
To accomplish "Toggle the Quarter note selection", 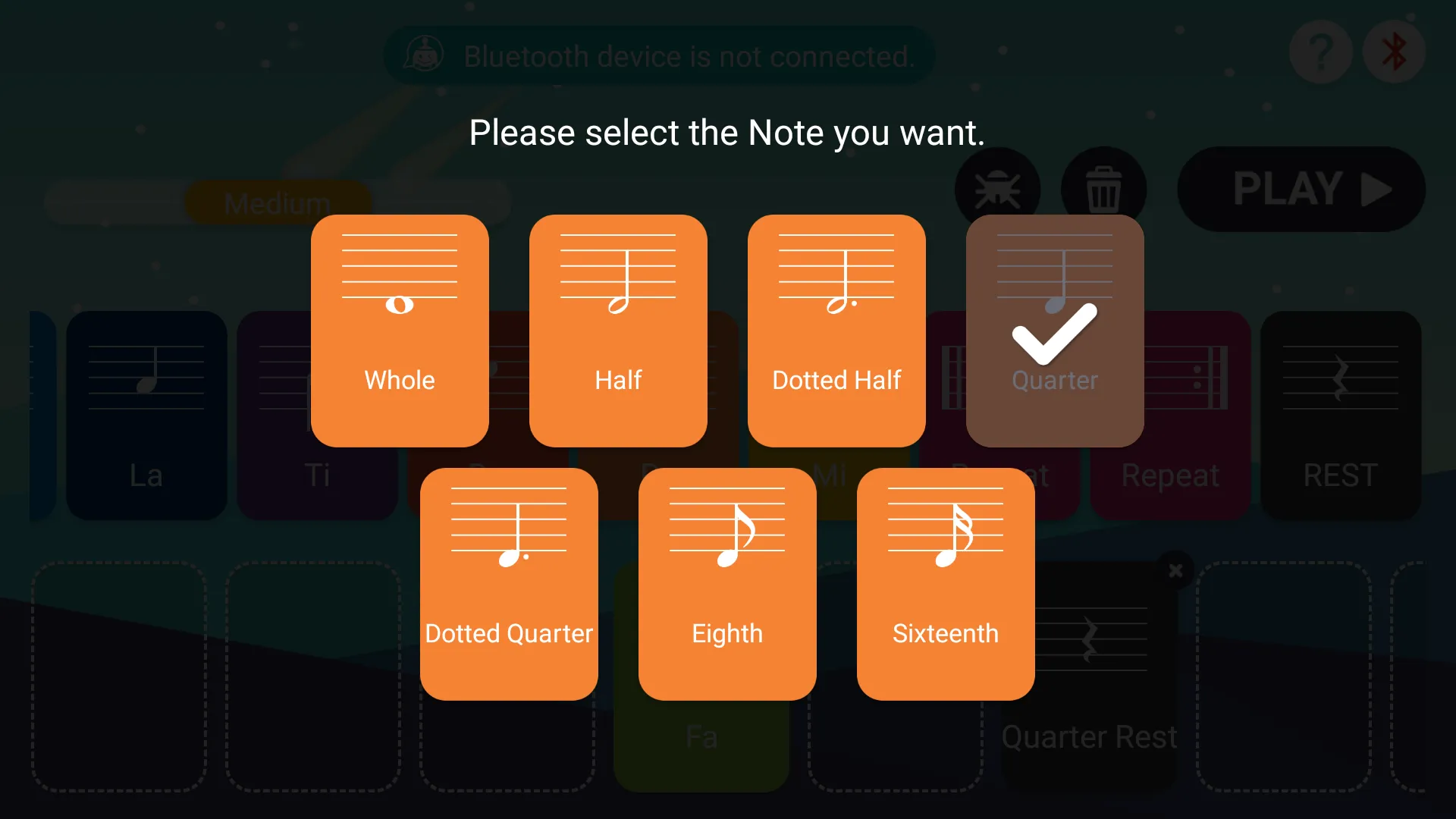I will pos(1055,330).
